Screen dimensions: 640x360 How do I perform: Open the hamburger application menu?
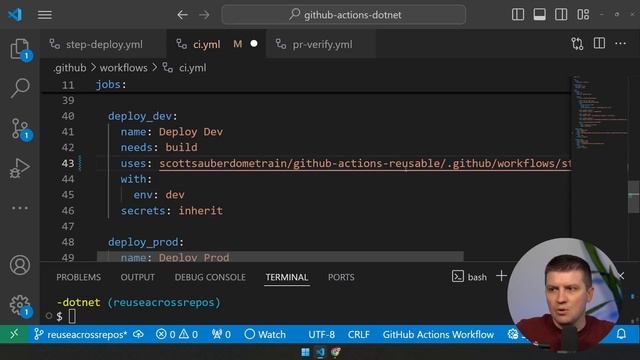point(44,15)
